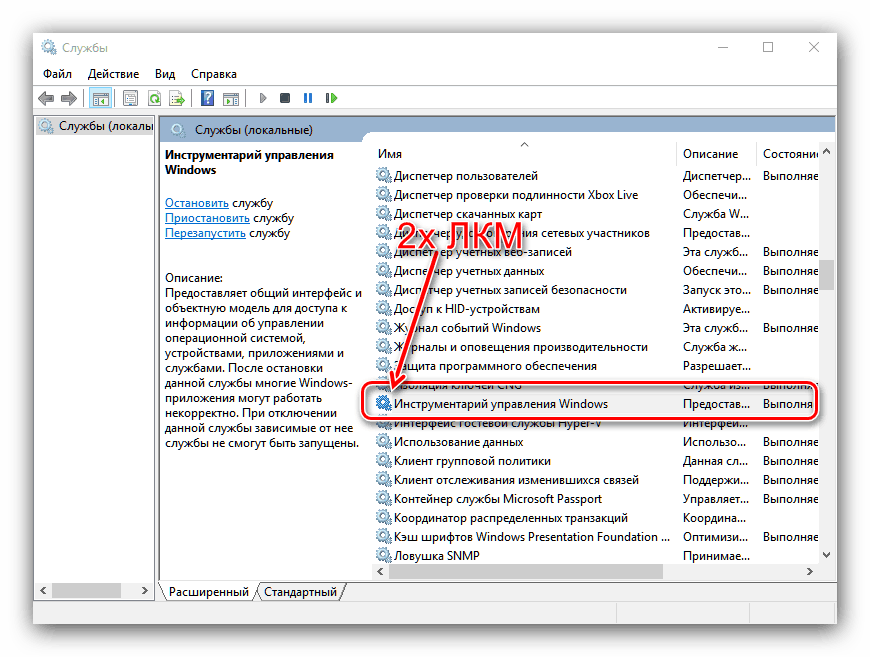The width and height of the screenshot is (870, 657).
Task: Select Кэш шрифтов Windows Presentation Foundation
Action: [x=532, y=537]
